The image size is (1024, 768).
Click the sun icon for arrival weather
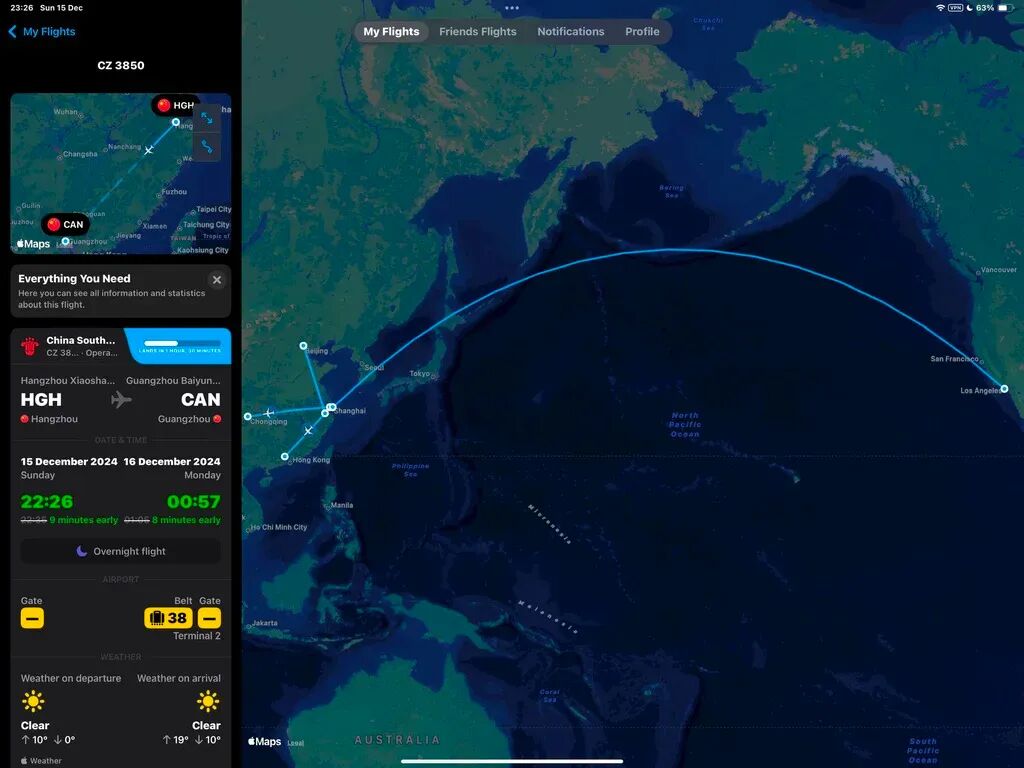(208, 702)
